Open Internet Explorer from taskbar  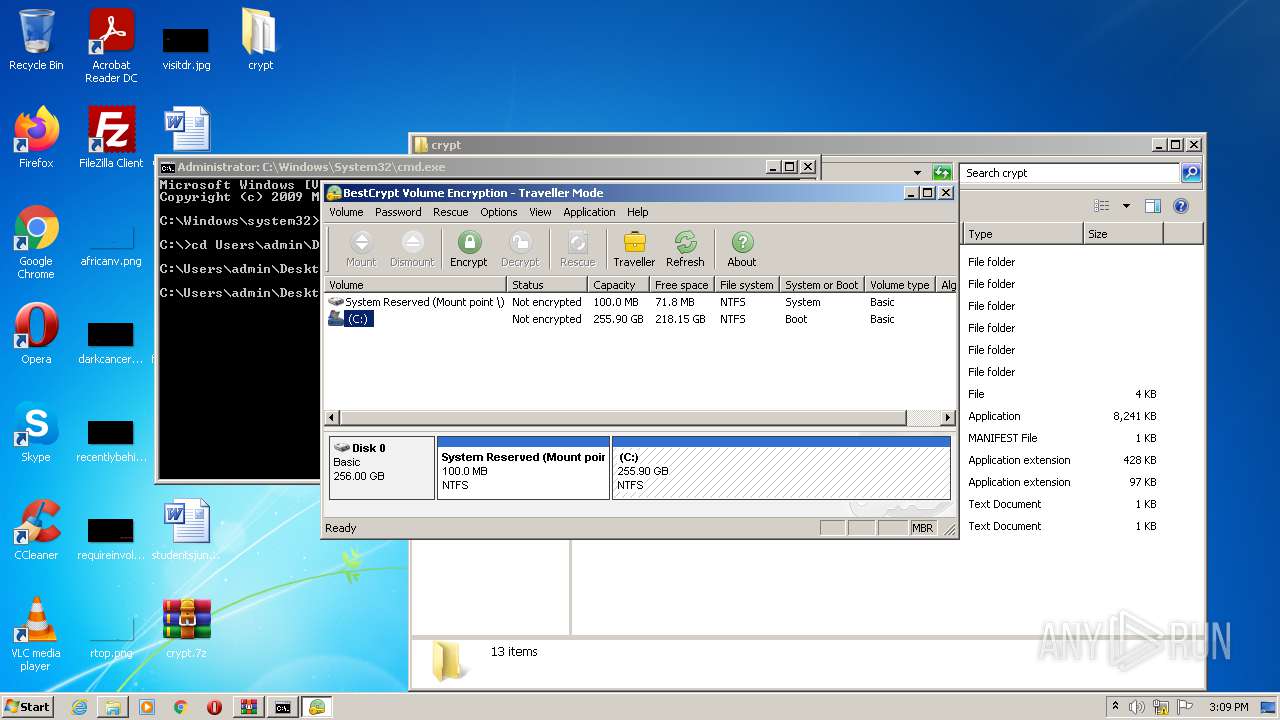coord(79,707)
